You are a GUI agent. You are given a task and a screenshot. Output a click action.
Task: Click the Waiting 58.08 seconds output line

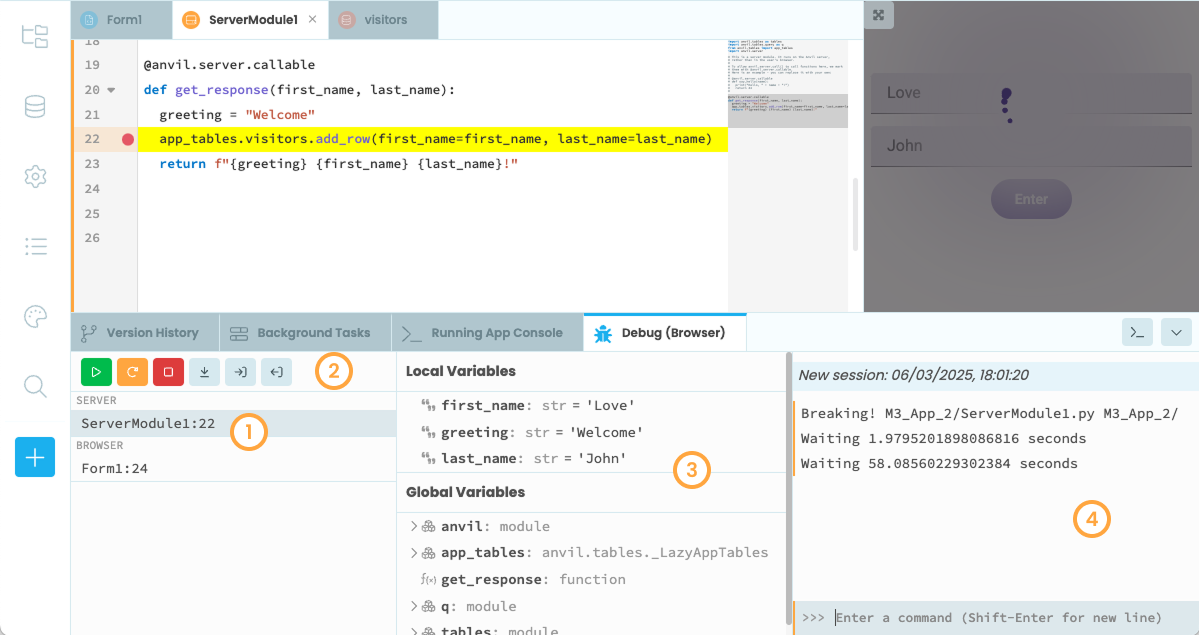pos(939,464)
